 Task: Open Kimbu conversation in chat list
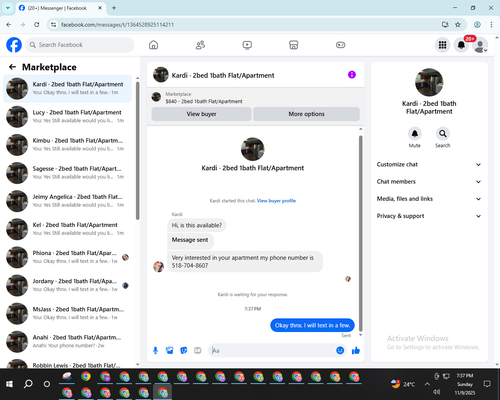click(68, 145)
